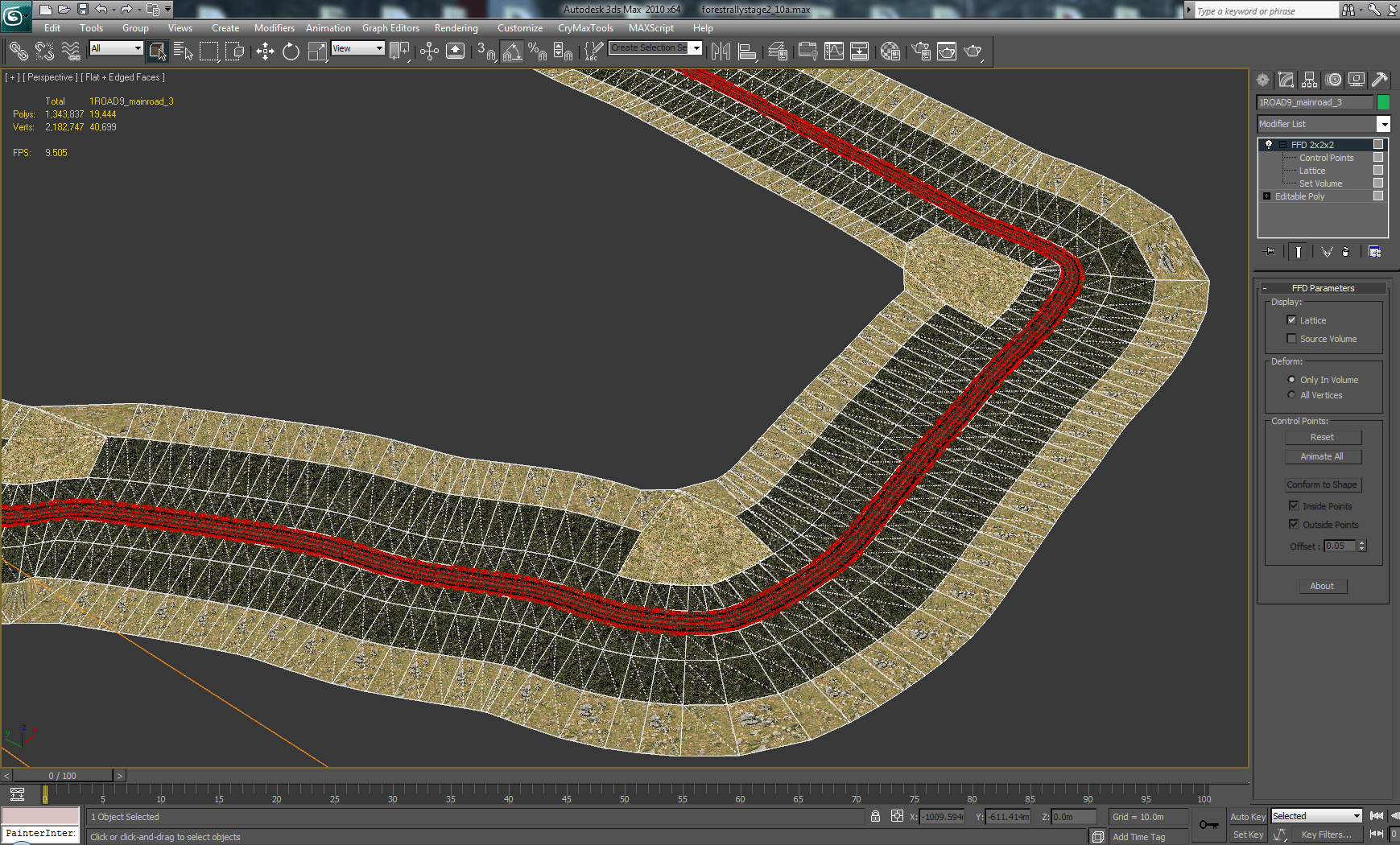Uncheck the Lattice display checkbox
Screen dimensions: 1400x845
point(1292,320)
